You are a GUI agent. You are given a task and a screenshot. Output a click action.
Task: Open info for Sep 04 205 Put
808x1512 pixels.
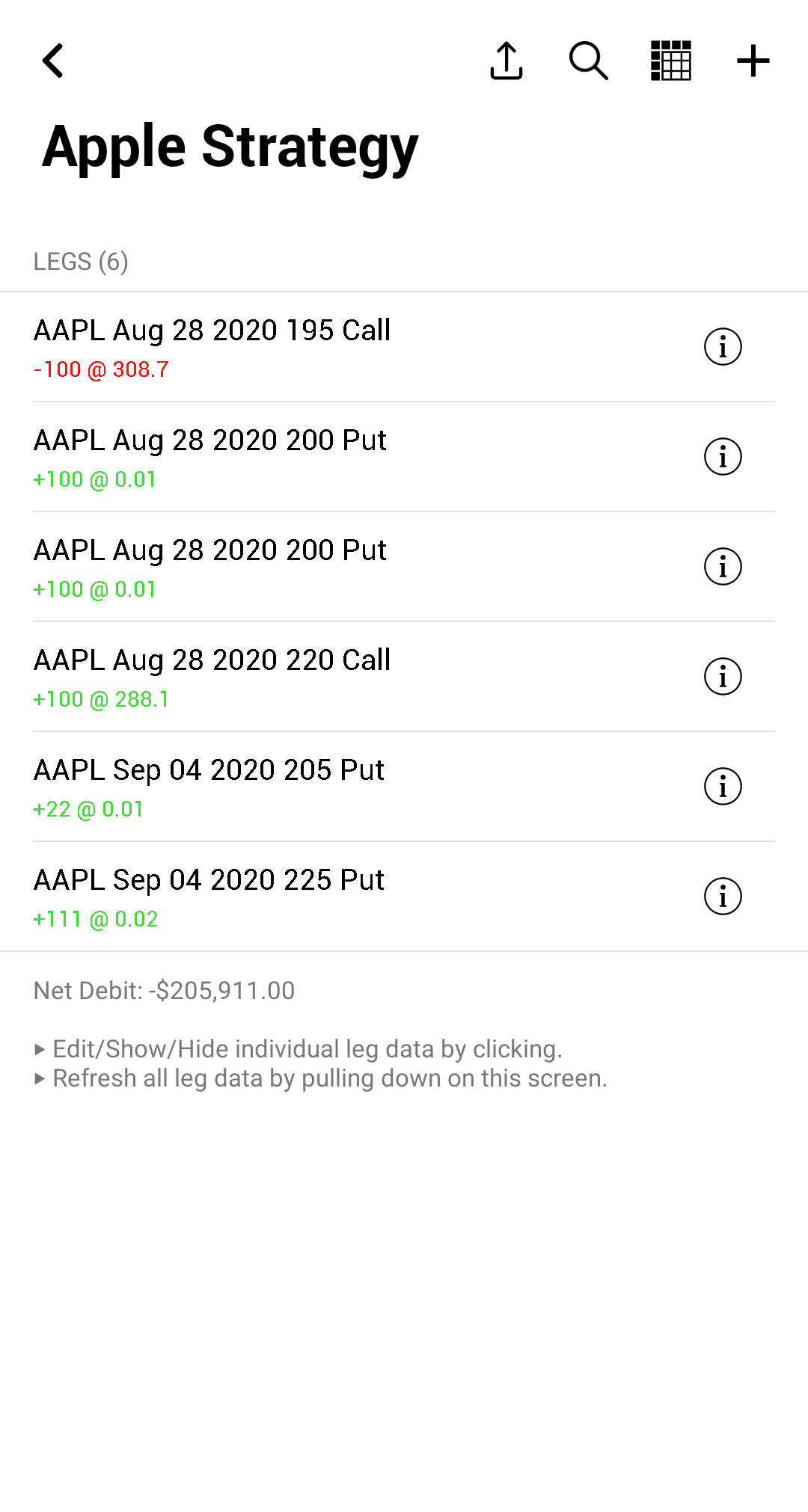723,787
